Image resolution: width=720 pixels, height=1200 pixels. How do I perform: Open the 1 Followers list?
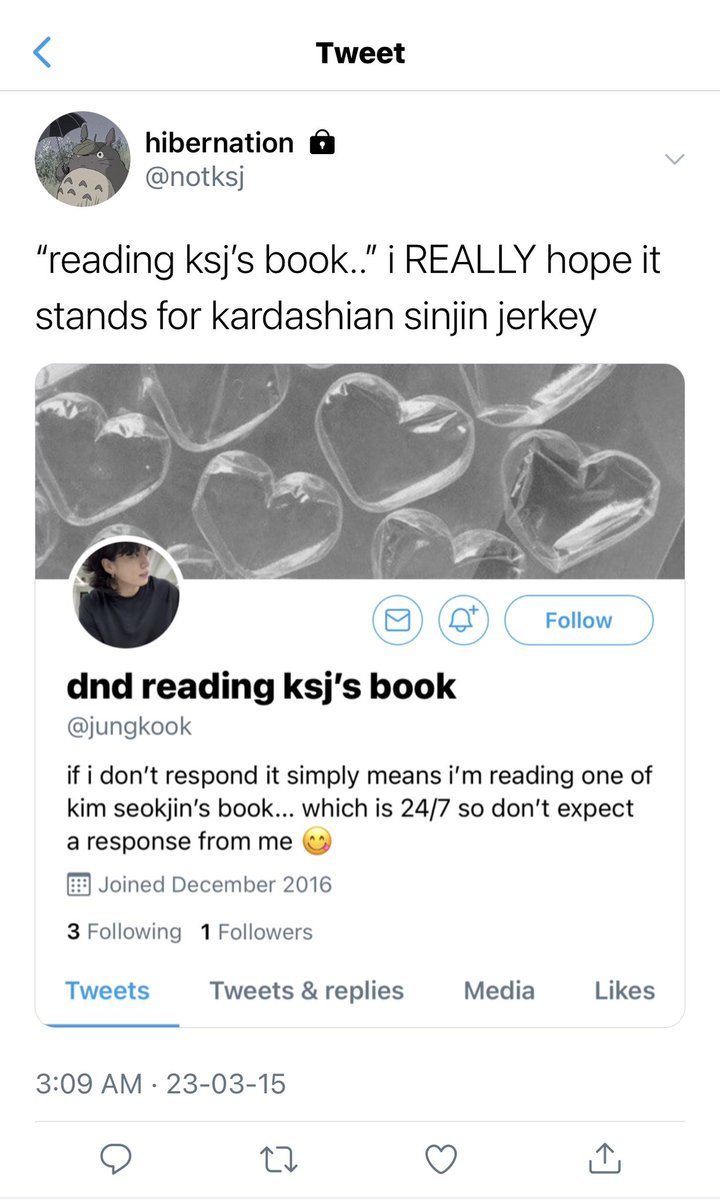click(x=256, y=932)
